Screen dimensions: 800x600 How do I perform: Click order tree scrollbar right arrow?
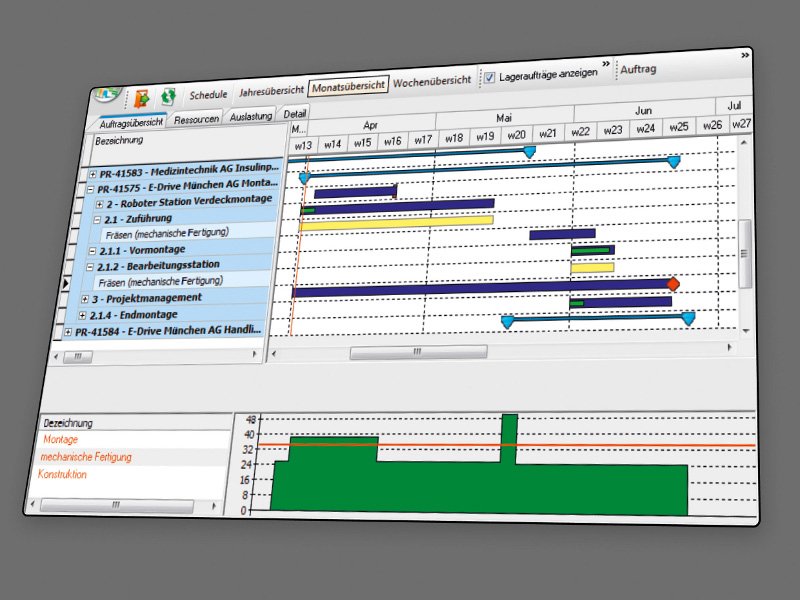coord(254,354)
